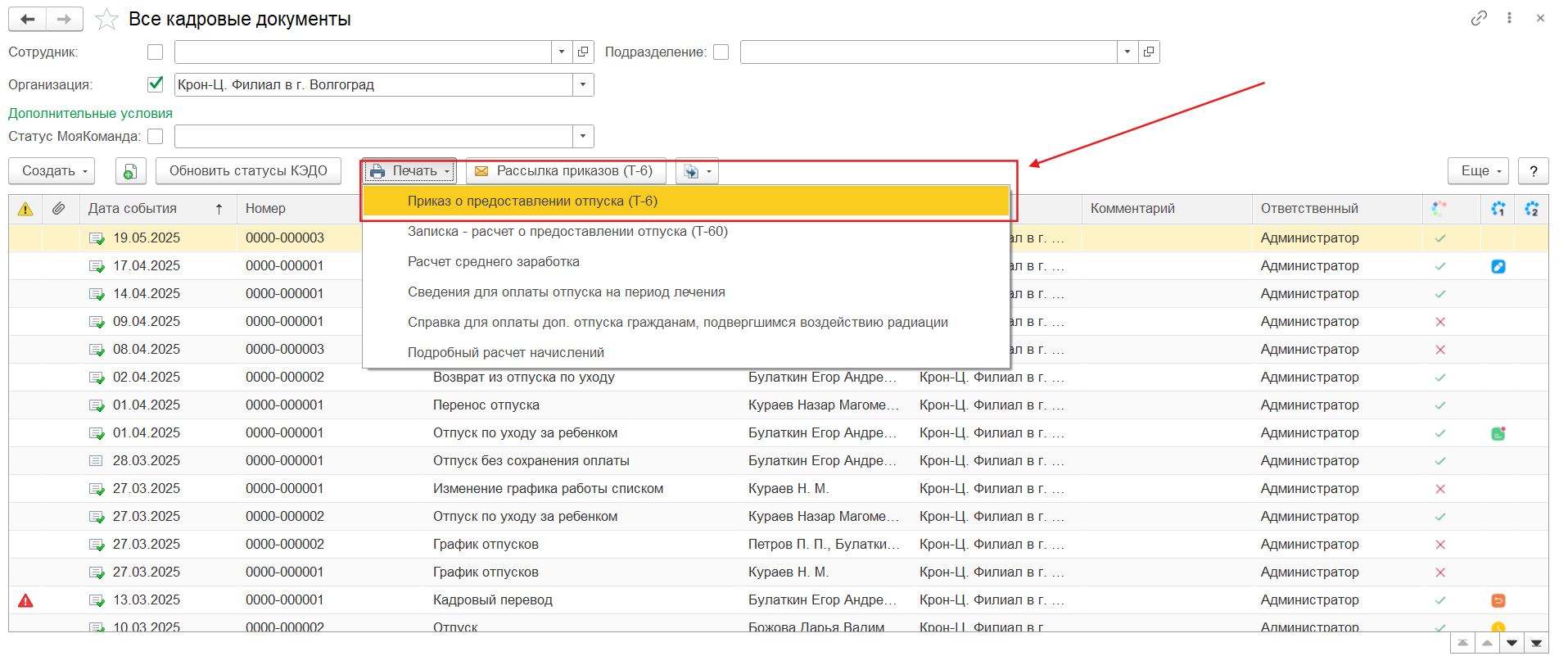Image resolution: width=1568 pixels, height=656 pixels.
Task: Enable the Сотрудник filter checkbox
Action: [x=155, y=52]
